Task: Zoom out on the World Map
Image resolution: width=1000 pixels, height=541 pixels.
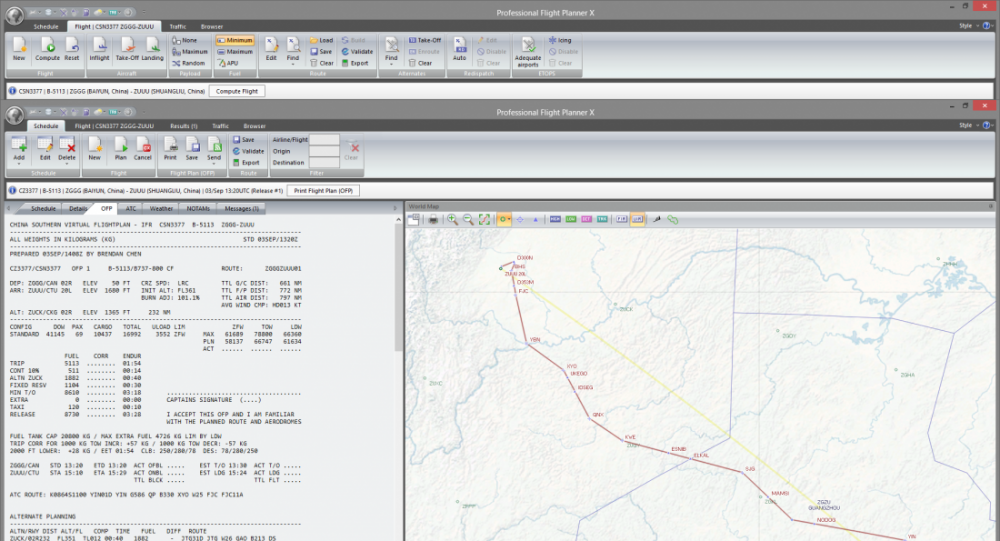Action: pyautogui.click(x=468, y=219)
